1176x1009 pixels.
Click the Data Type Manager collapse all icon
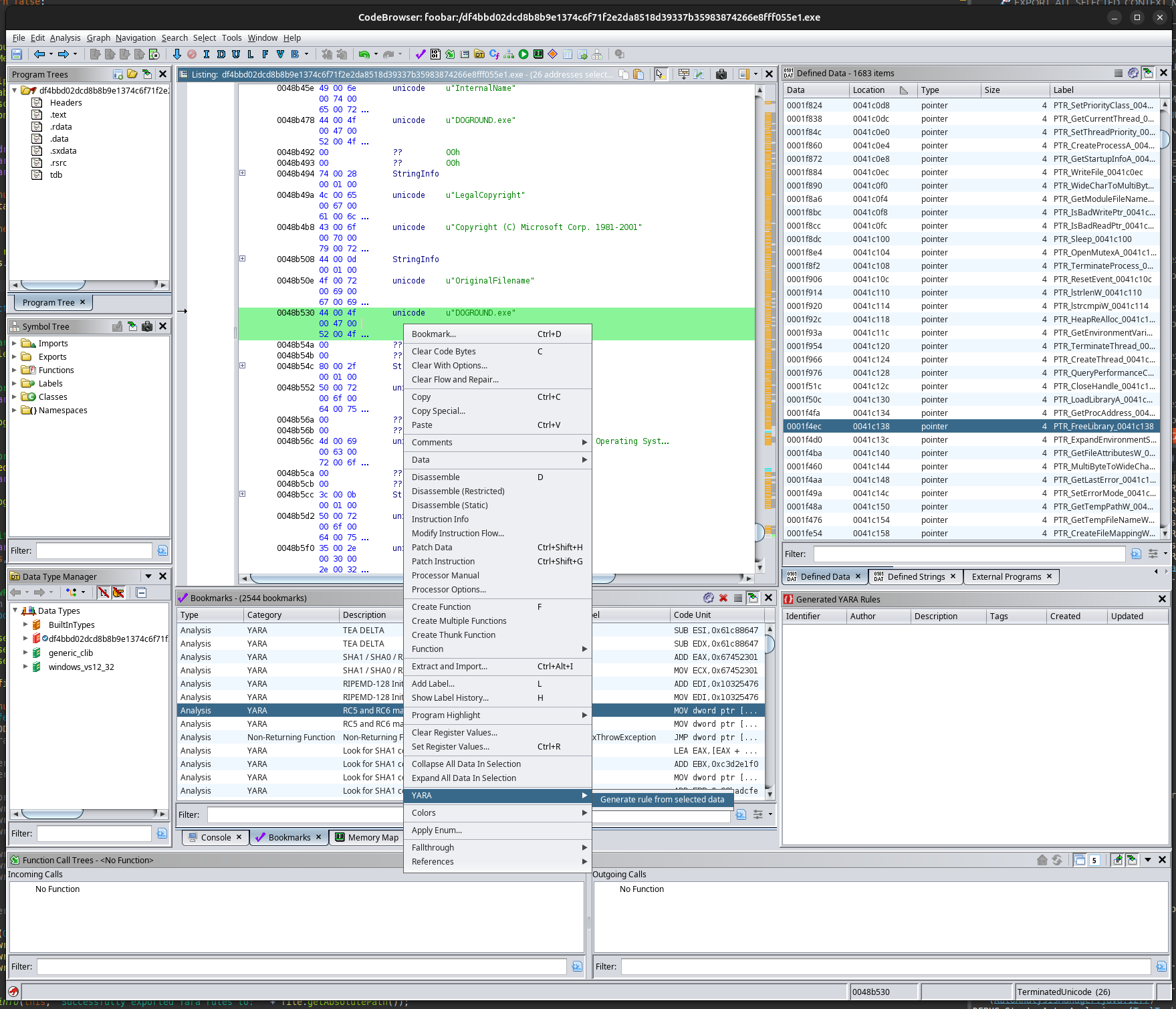141,592
